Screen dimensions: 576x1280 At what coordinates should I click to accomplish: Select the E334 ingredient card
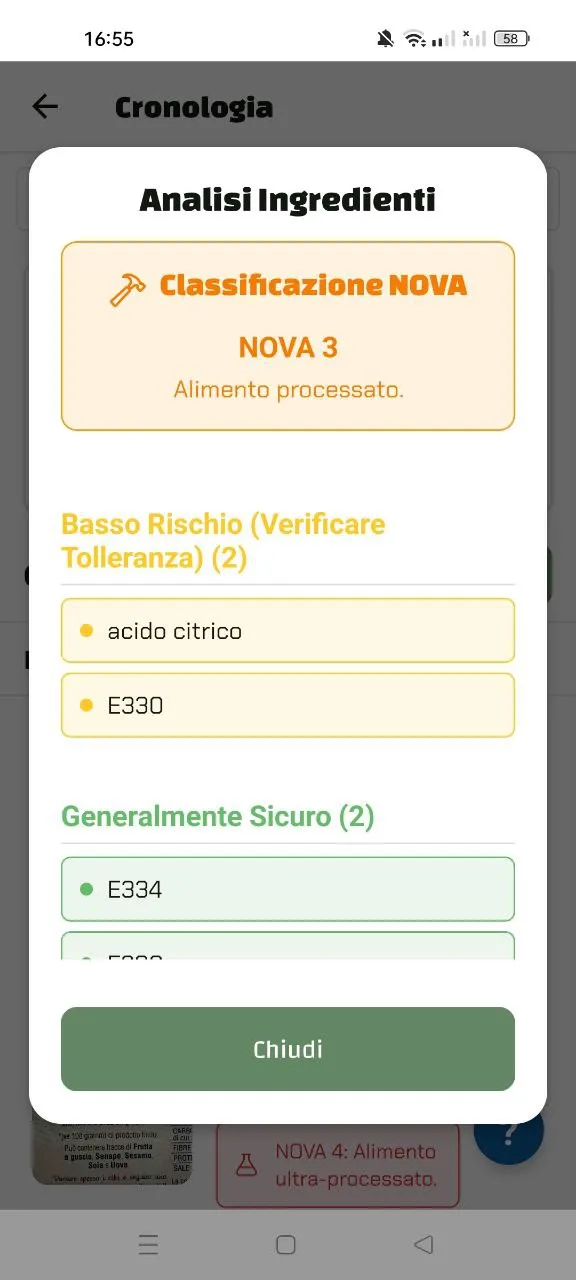pos(287,888)
